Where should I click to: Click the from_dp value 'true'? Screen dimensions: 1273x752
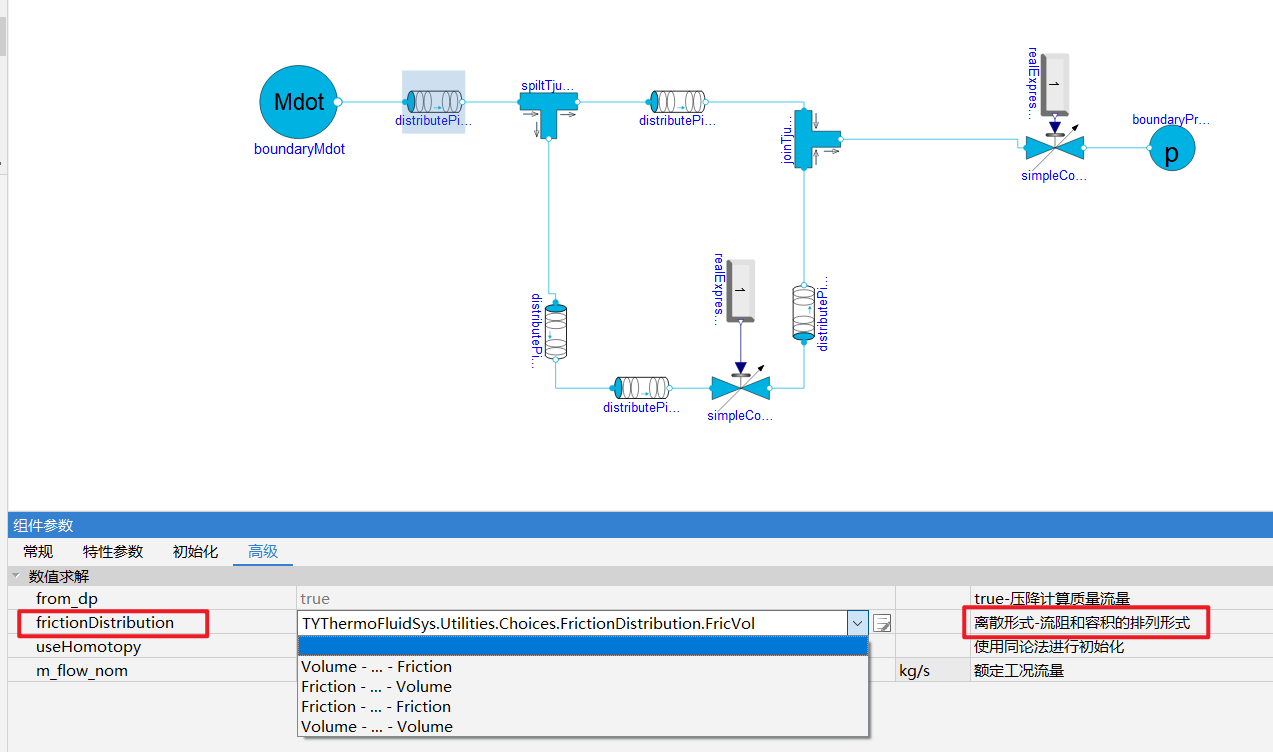[315, 599]
